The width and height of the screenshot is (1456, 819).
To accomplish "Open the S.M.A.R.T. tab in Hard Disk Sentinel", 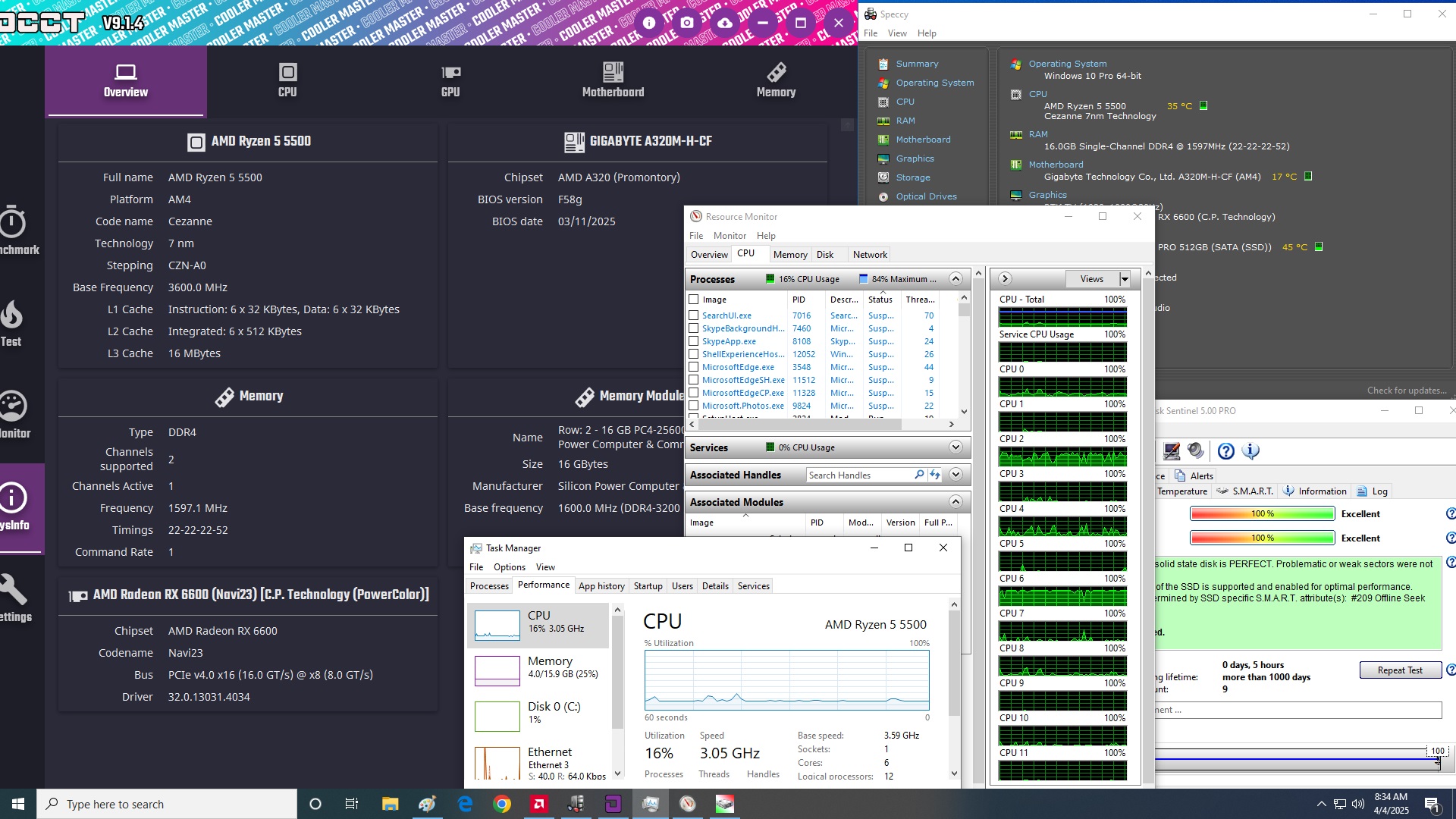I will pos(1244,491).
